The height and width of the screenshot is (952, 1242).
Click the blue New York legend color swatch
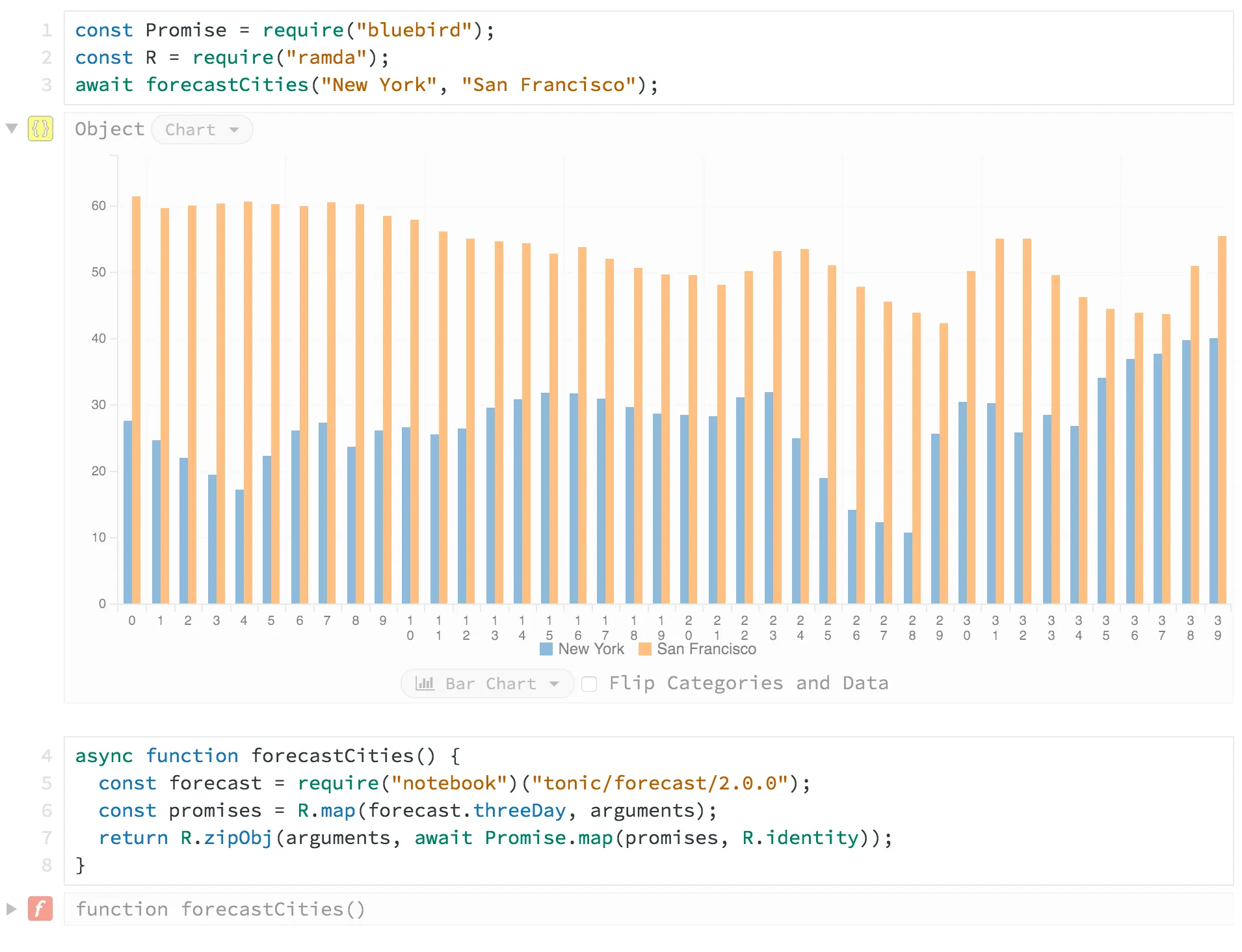click(546, 648)
